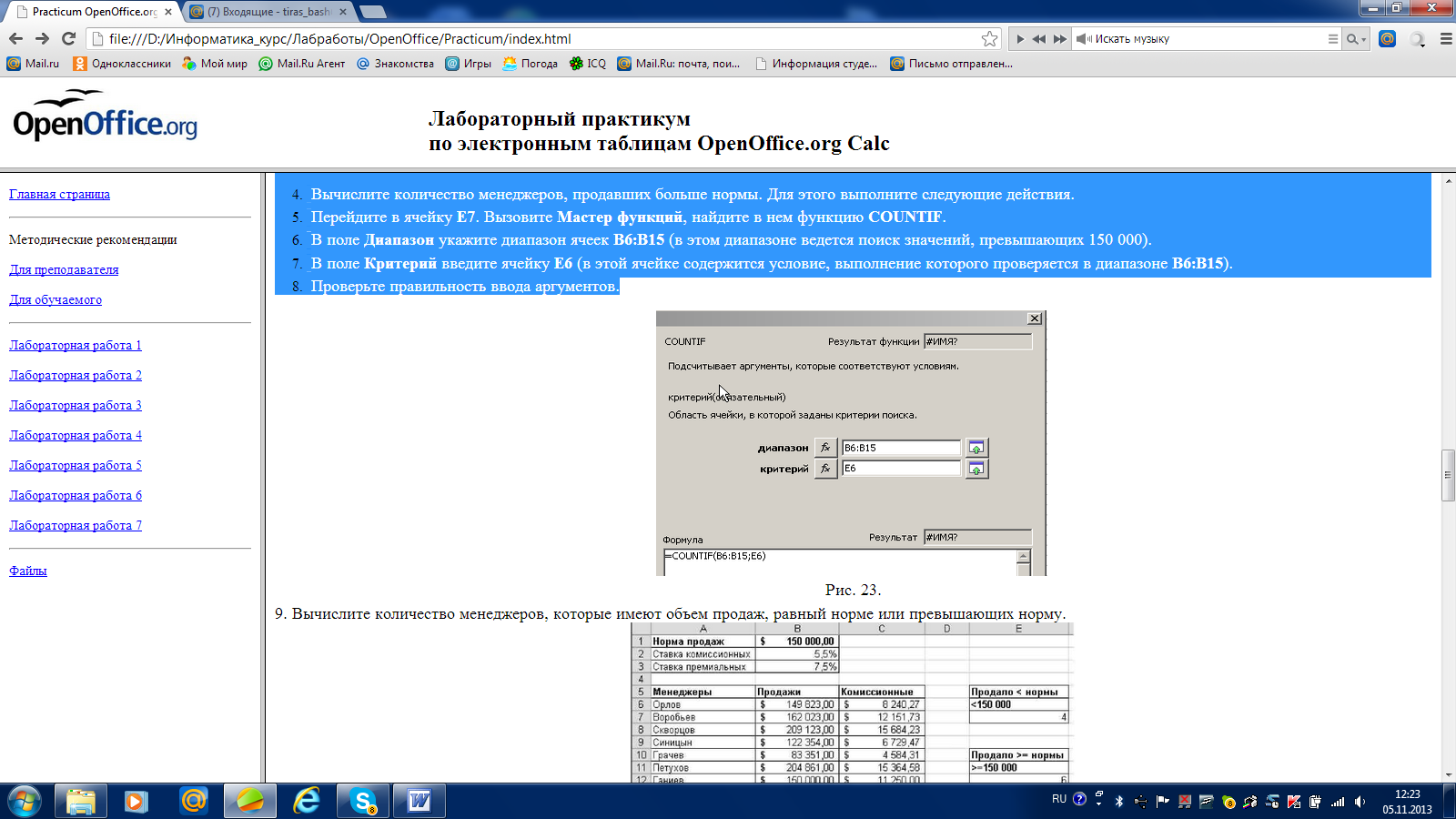The width and height of the screenshot is (1456, 819).
Task: Open the Мой мир bookmark
Action: 215,64
